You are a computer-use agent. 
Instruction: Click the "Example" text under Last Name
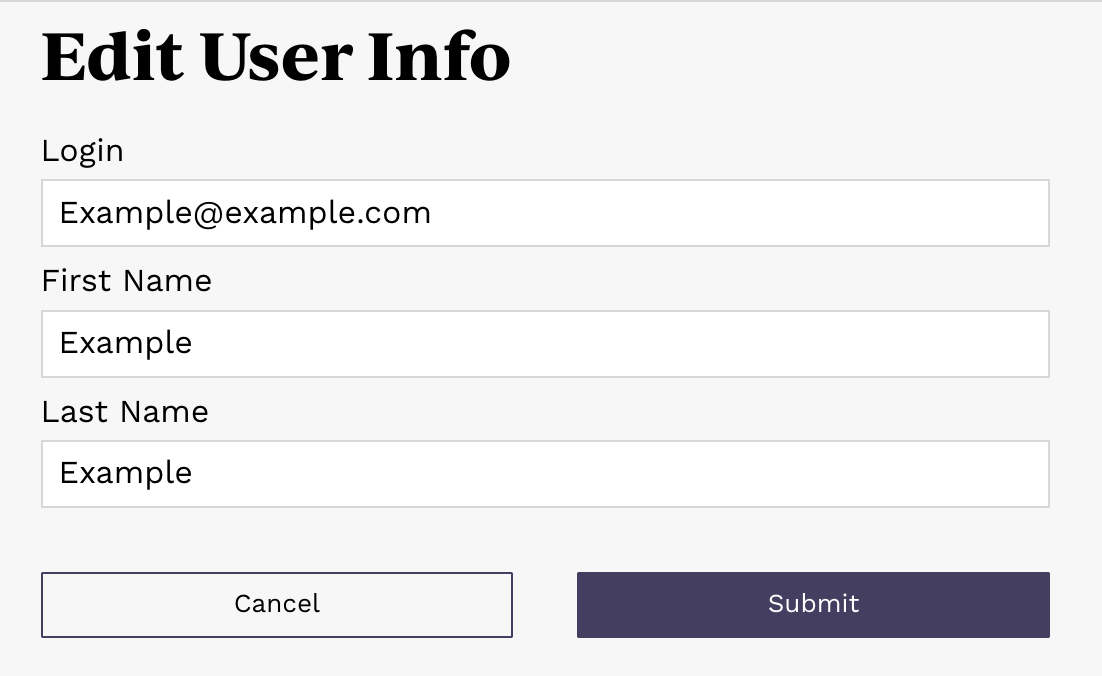click(126, 474)
